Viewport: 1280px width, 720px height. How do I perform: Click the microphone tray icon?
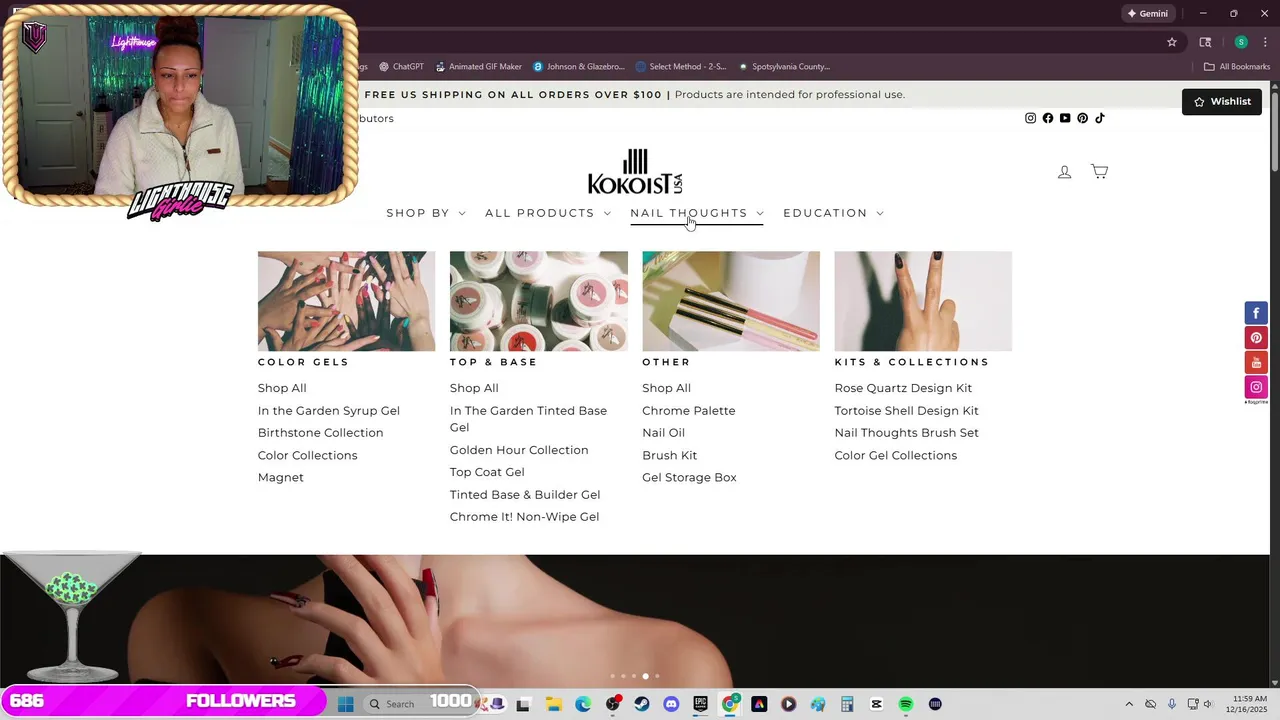tap(1172, 704)
